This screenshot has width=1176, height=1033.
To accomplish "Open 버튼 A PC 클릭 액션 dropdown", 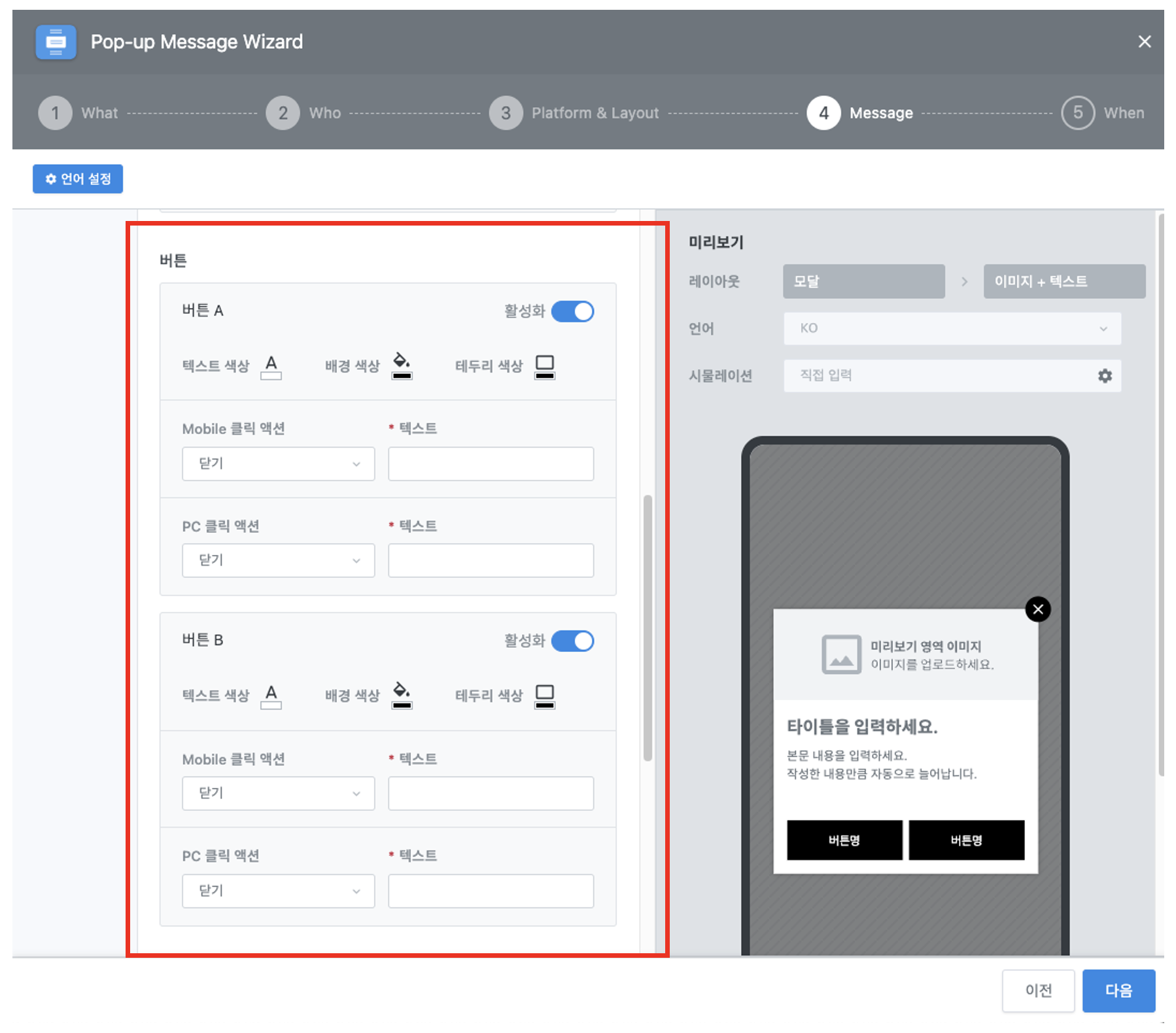I will (279, 560).
